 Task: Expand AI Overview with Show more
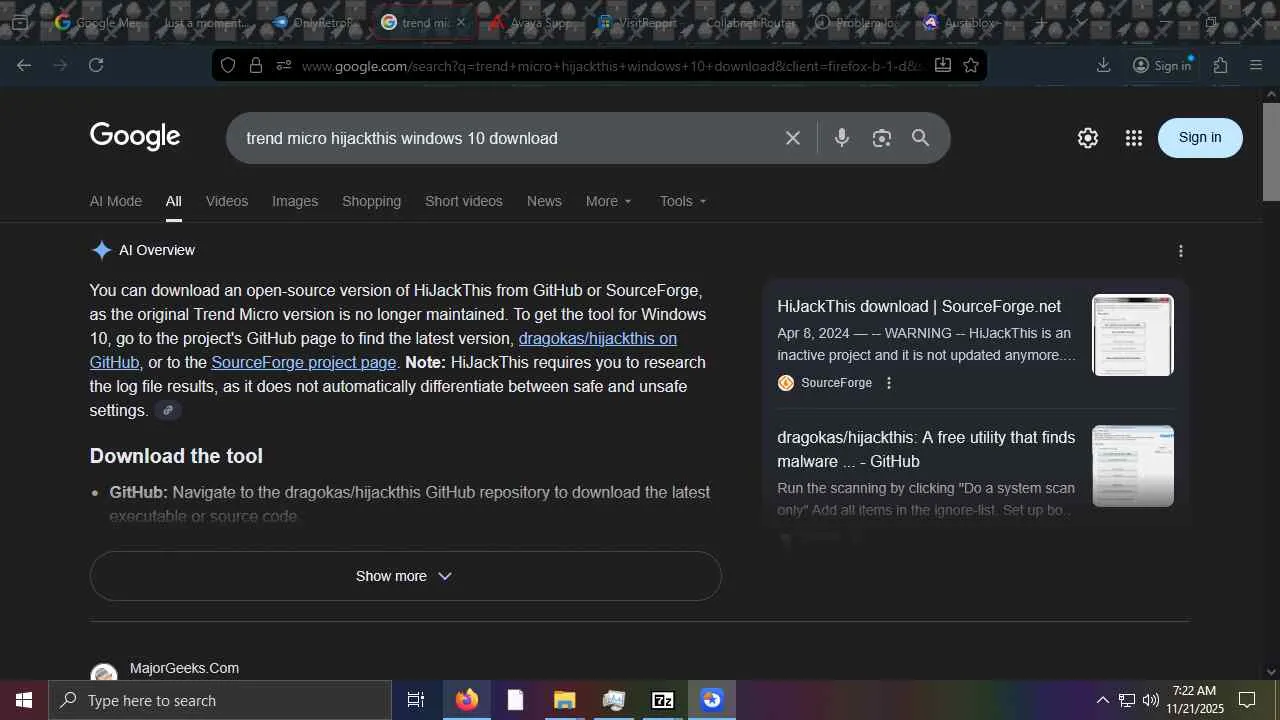pos(405,576)
